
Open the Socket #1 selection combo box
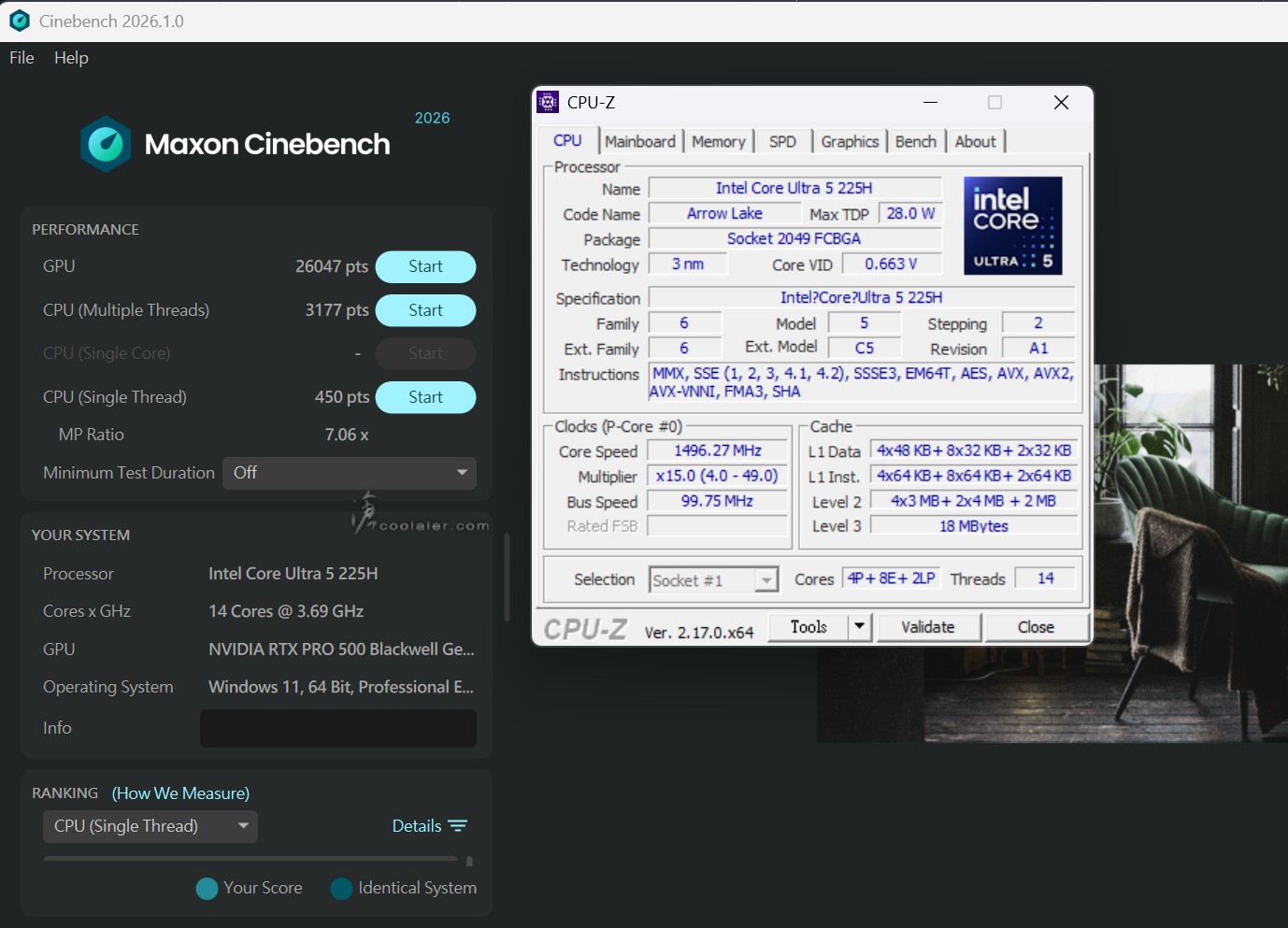[766, 580]
